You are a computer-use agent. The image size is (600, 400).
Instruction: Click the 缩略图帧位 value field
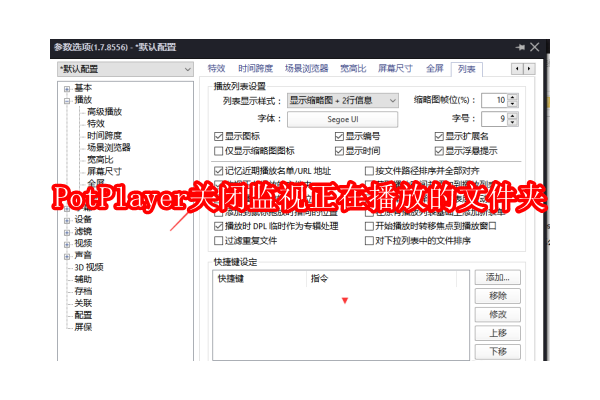[x=494, y=100]
